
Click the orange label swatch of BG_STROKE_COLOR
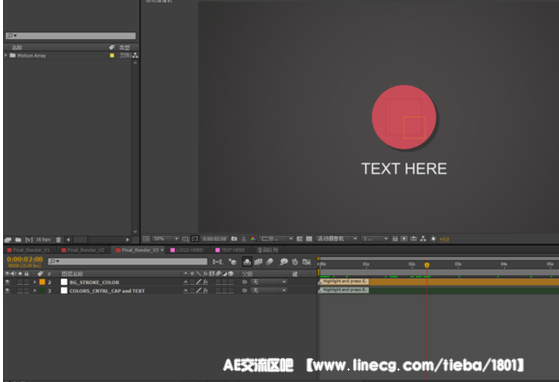tap(42, 282)
